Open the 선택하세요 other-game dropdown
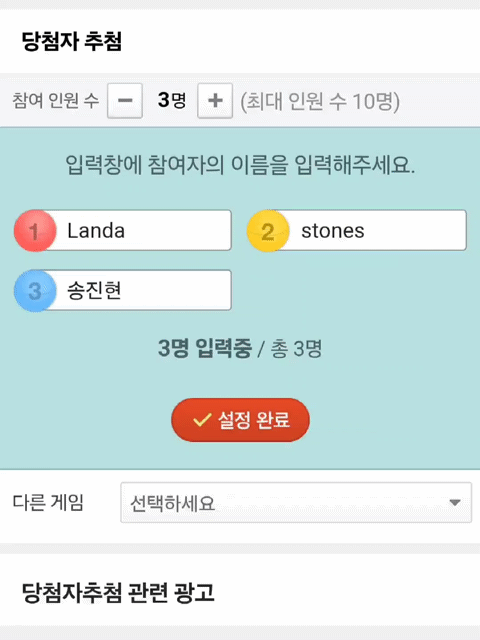The width and height of the screenshot is (480, 640). [296, 502]
